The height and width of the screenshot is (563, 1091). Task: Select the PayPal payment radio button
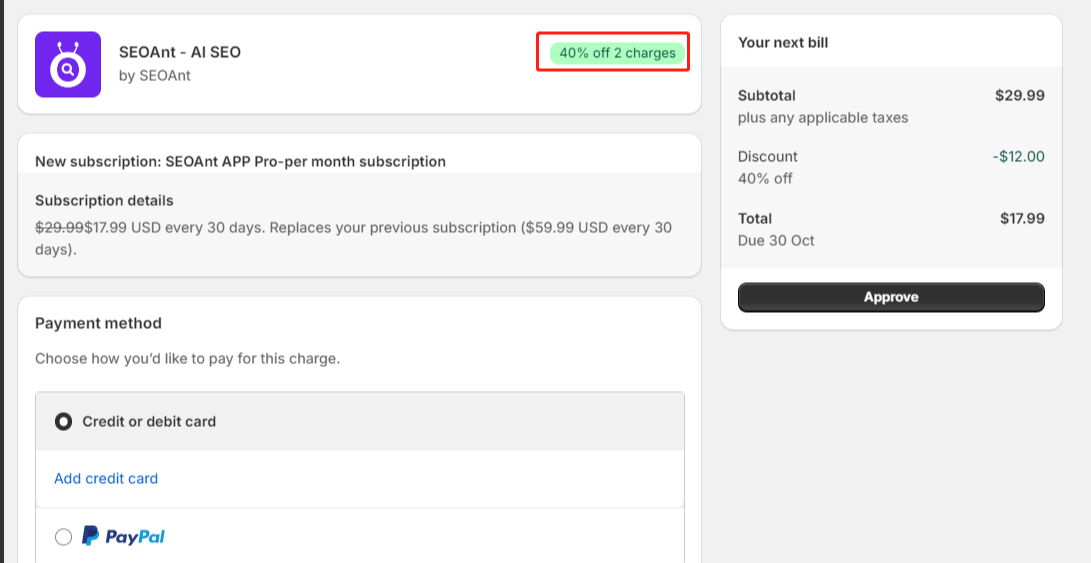[x=64, y=537]
